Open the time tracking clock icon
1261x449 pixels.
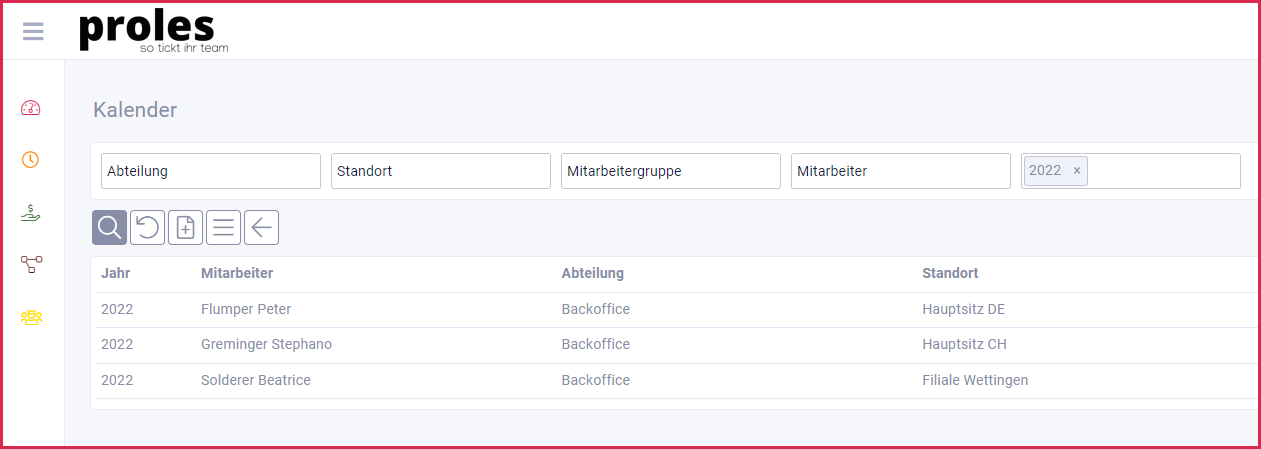[31, 159]
